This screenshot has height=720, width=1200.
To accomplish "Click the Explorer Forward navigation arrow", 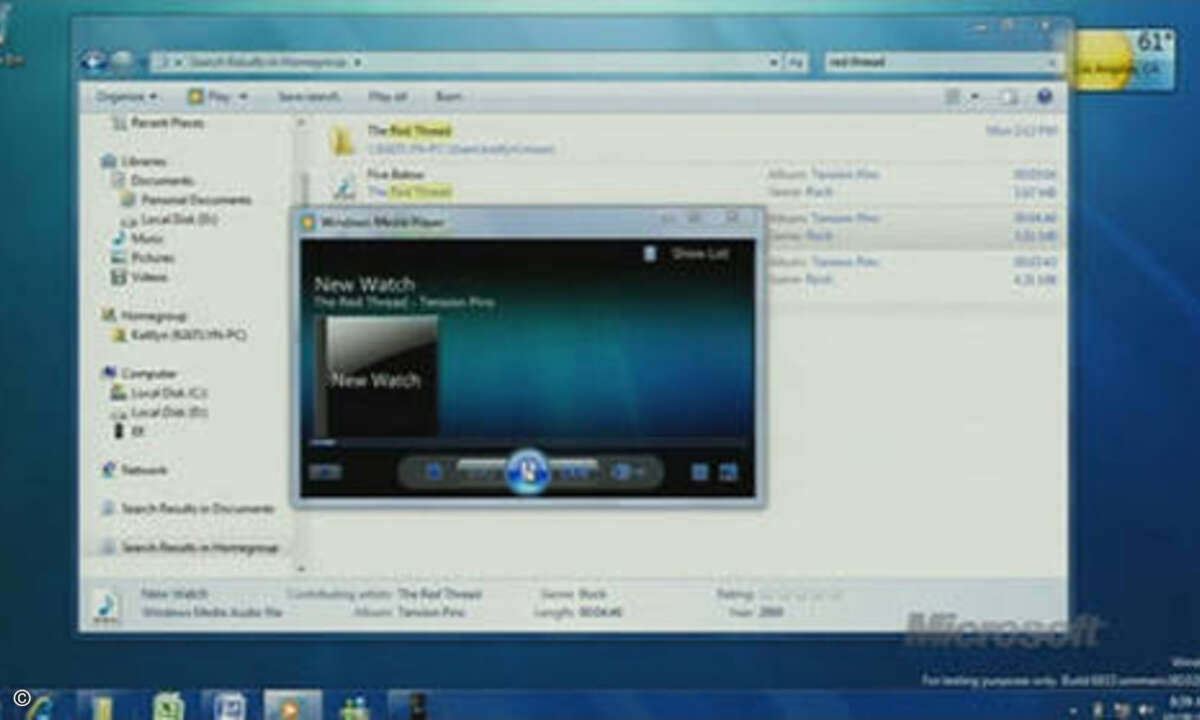I will point(120,61).
